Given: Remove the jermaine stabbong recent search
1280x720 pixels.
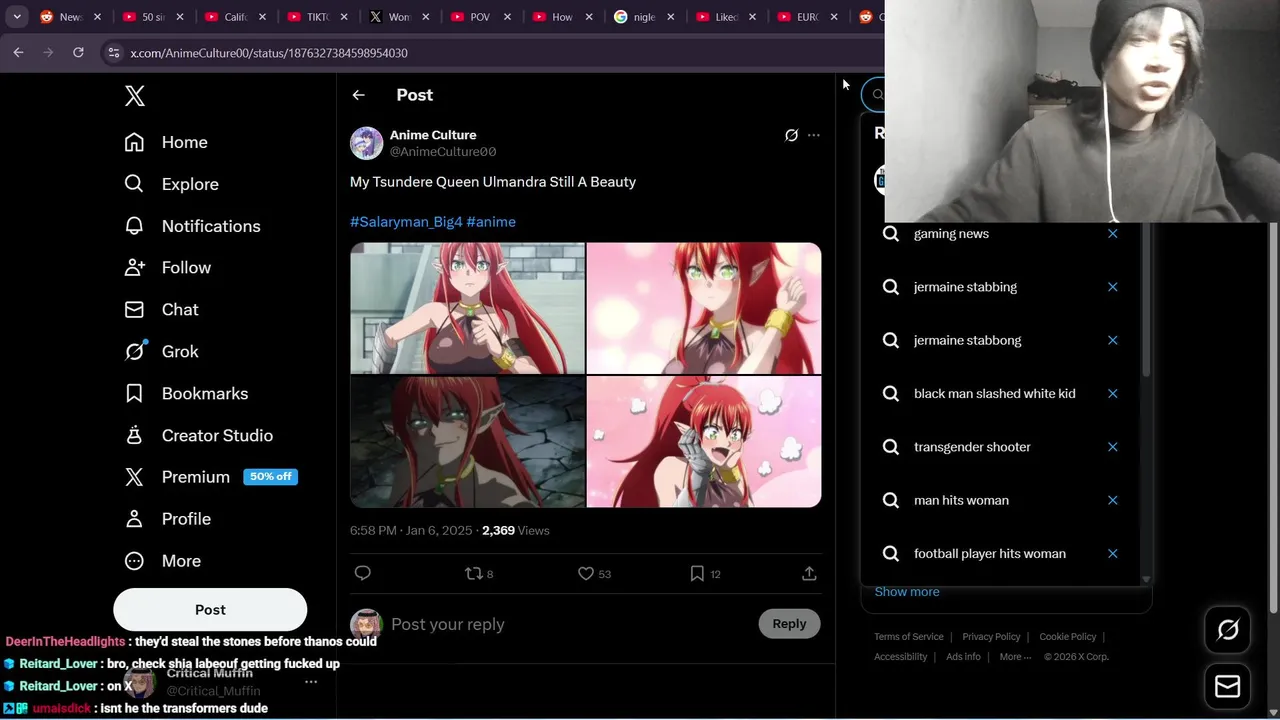Looking at the screenshot, I should pyautogui.click(x=1112, y=340).
